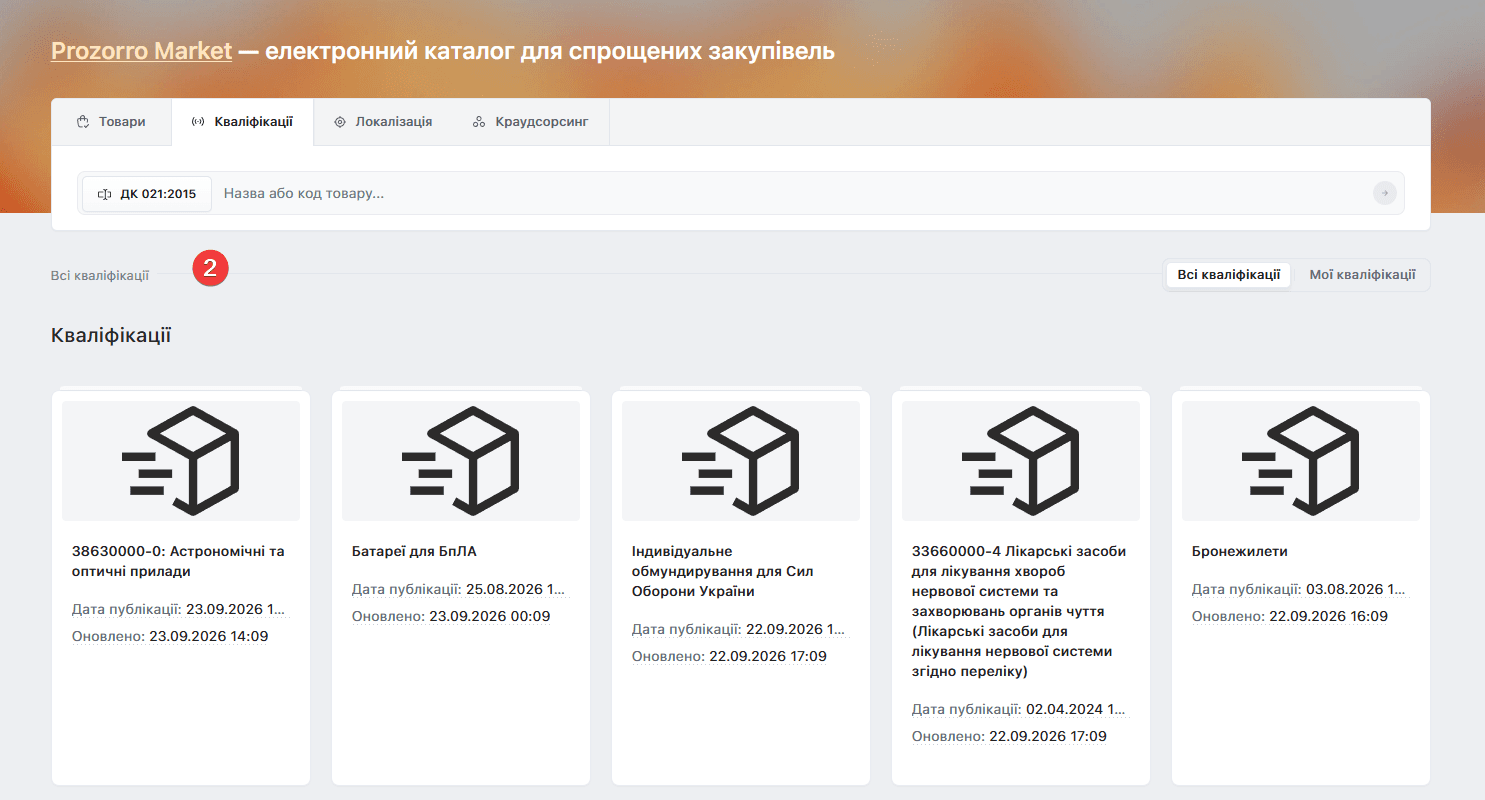Switch to the Товари tab
Viewport: 1485px width, 800px height.
click(111, 122)
